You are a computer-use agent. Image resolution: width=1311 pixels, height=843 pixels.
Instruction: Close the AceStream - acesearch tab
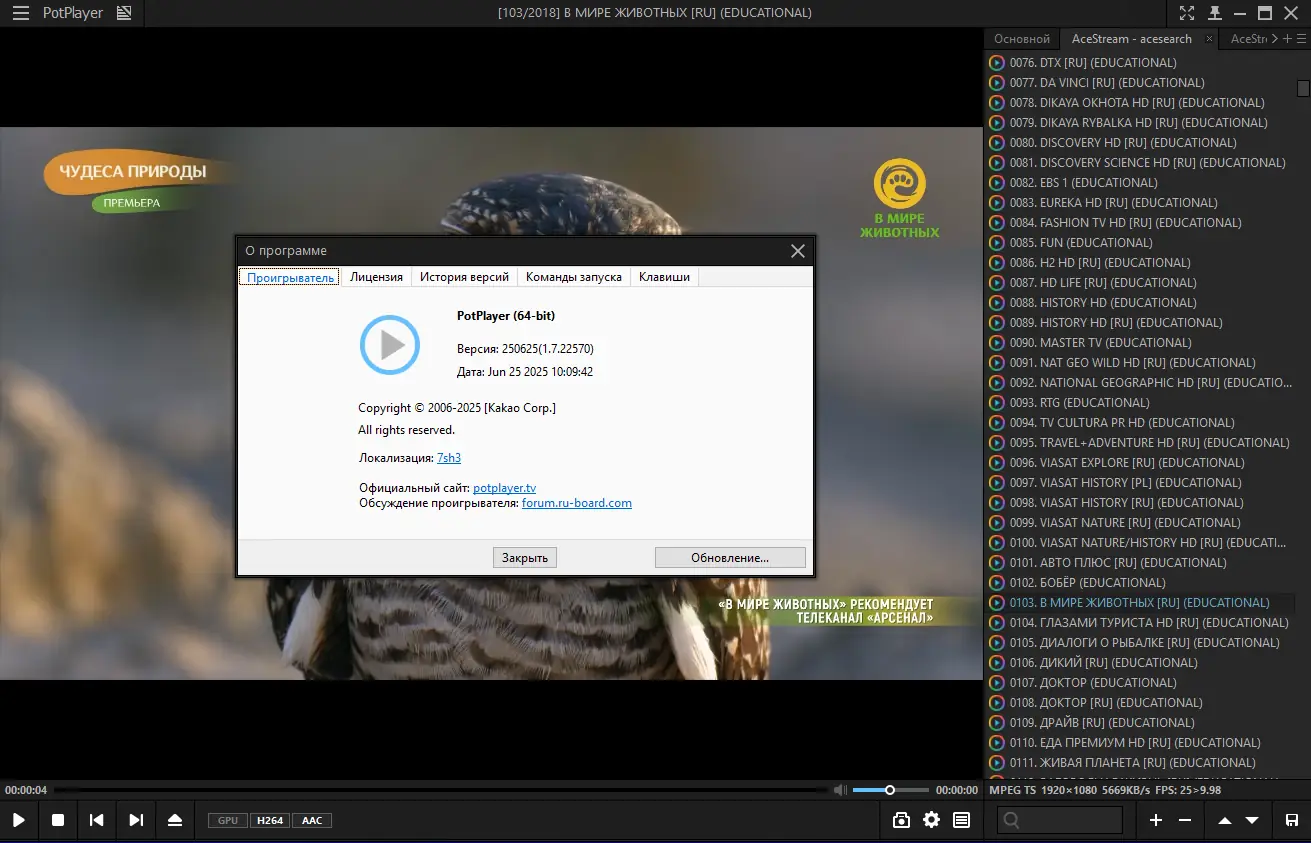pos(1209,39)
